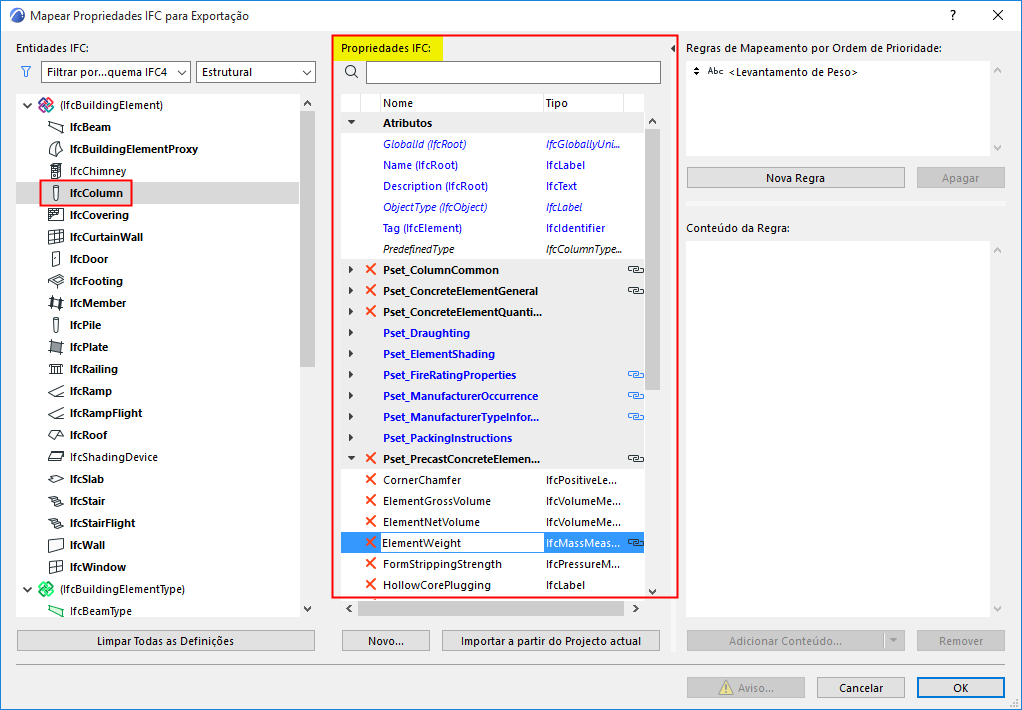The height and width of the screenshot is (710, 1022).
Task: Collapse the (IfcBuildingElementType) tree group
Action: [27, 589]
